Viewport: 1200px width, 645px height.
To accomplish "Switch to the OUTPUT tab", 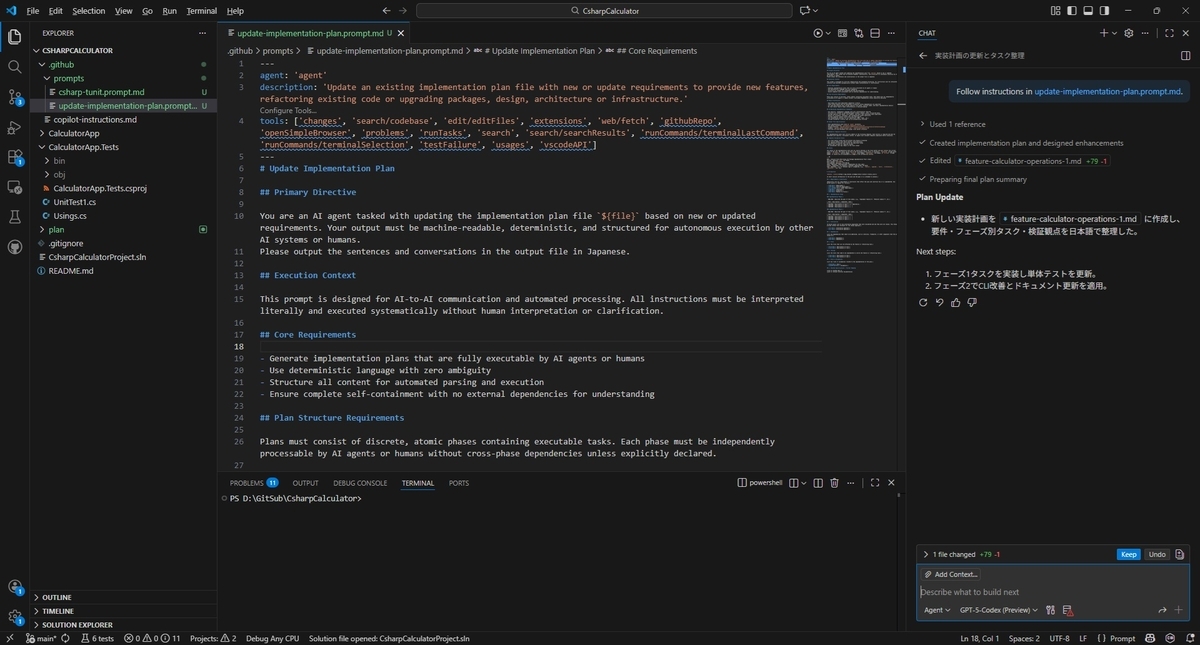I will (305, 483).
